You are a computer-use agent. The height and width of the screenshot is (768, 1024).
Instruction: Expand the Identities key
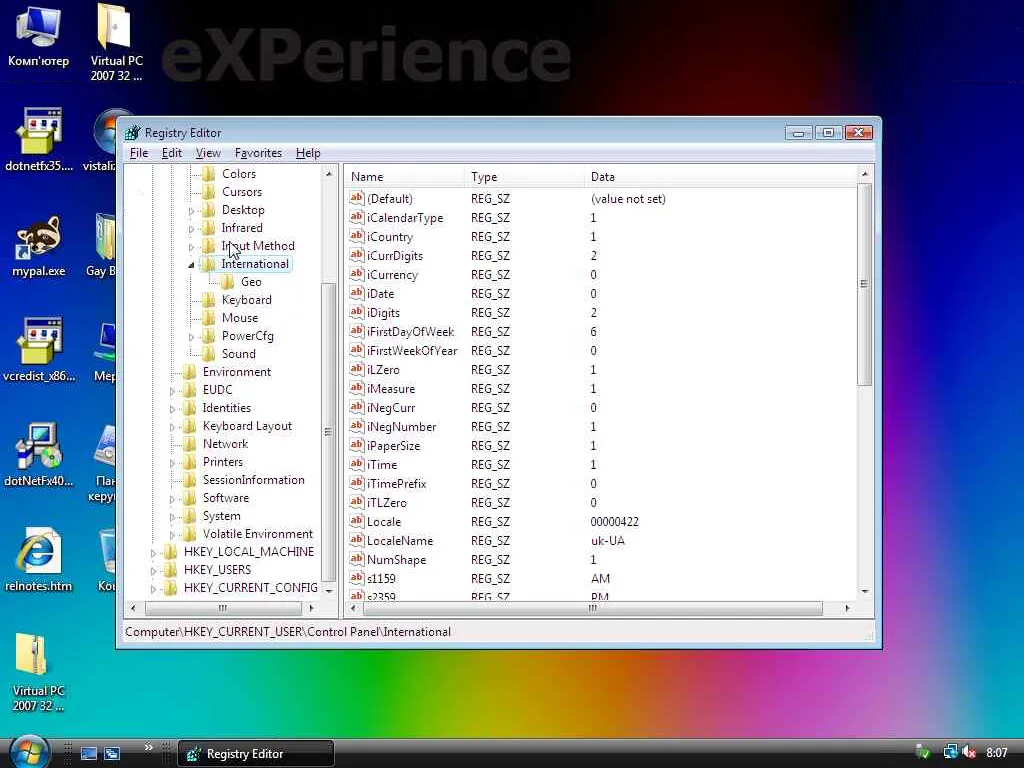pos(172,409)
